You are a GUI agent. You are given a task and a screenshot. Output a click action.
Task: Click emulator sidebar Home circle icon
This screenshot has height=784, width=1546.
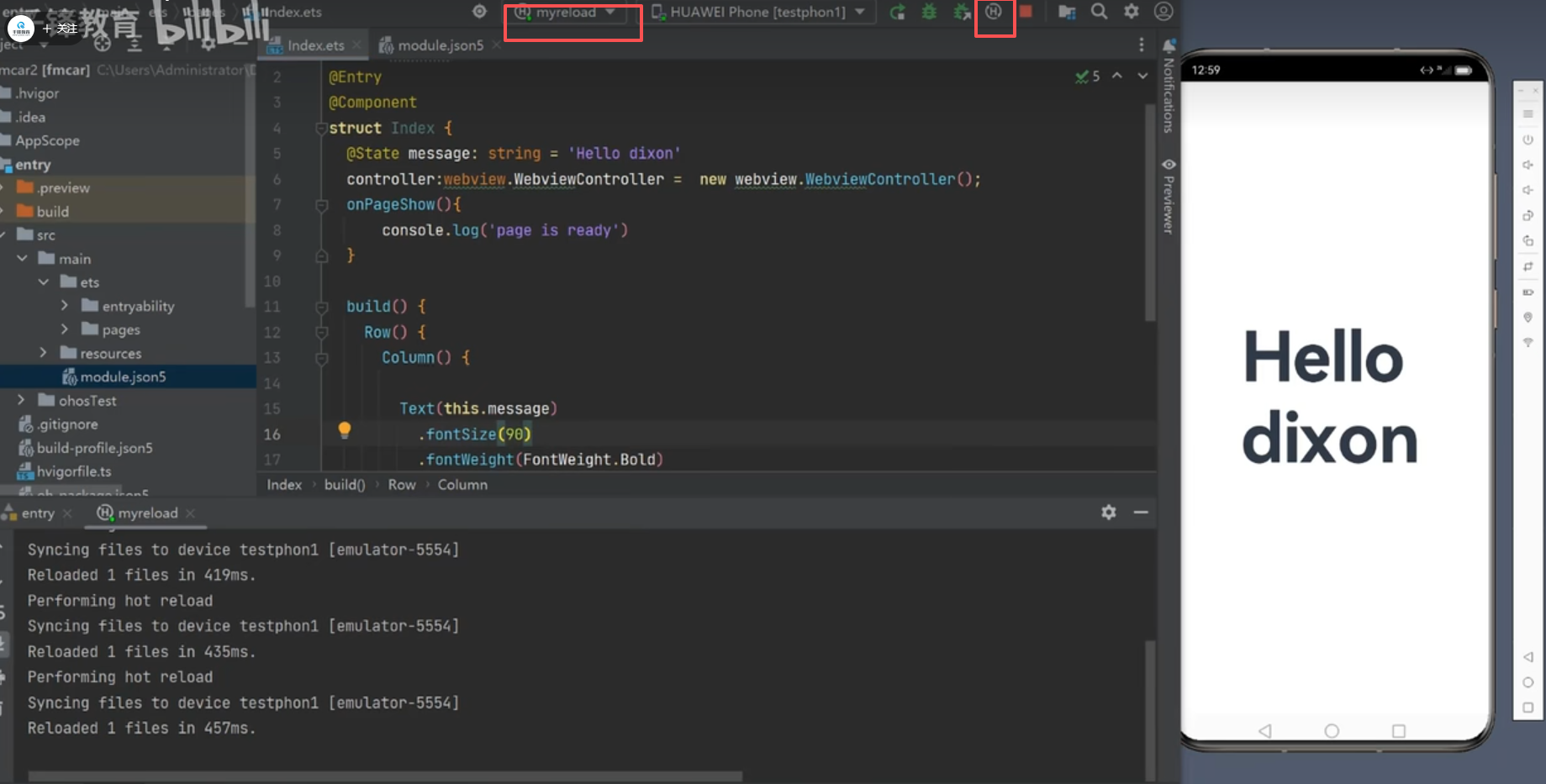pos(1528,682)
